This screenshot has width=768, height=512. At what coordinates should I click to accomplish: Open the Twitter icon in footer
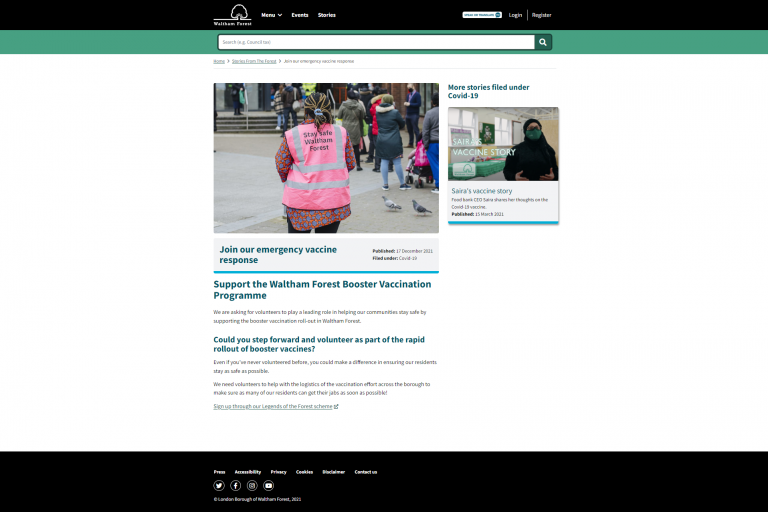point(219,485)
